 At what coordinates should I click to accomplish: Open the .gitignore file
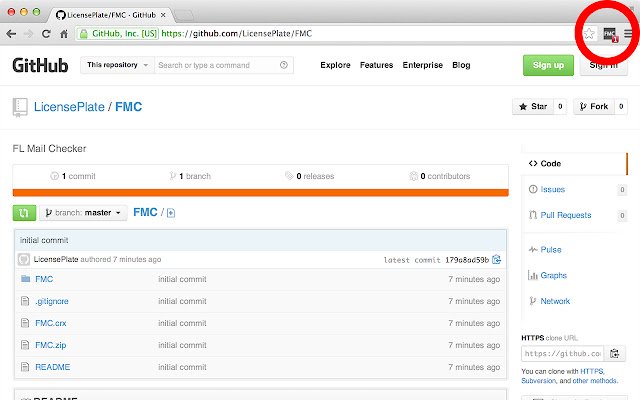52,301
